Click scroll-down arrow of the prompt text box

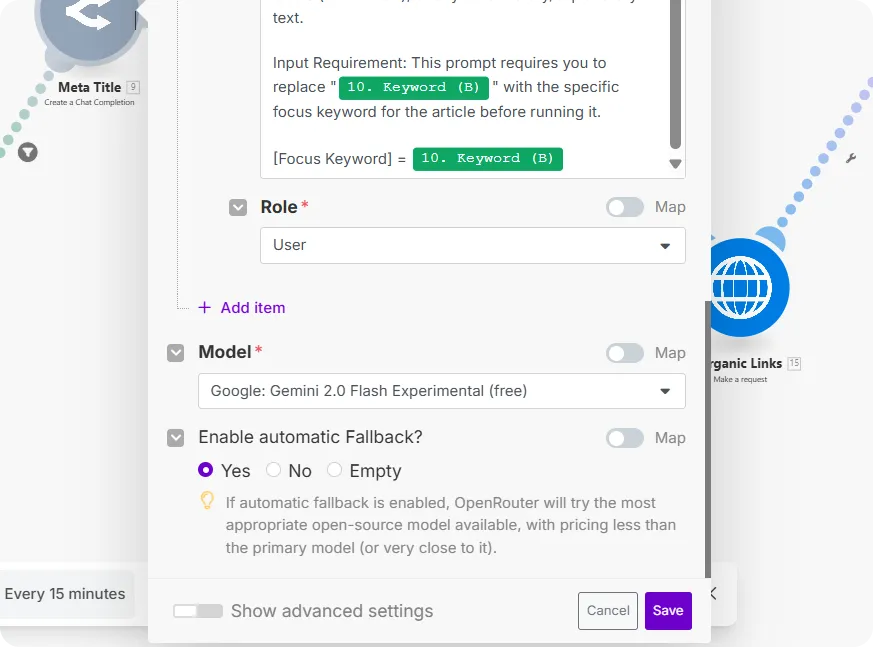[675, 164]
